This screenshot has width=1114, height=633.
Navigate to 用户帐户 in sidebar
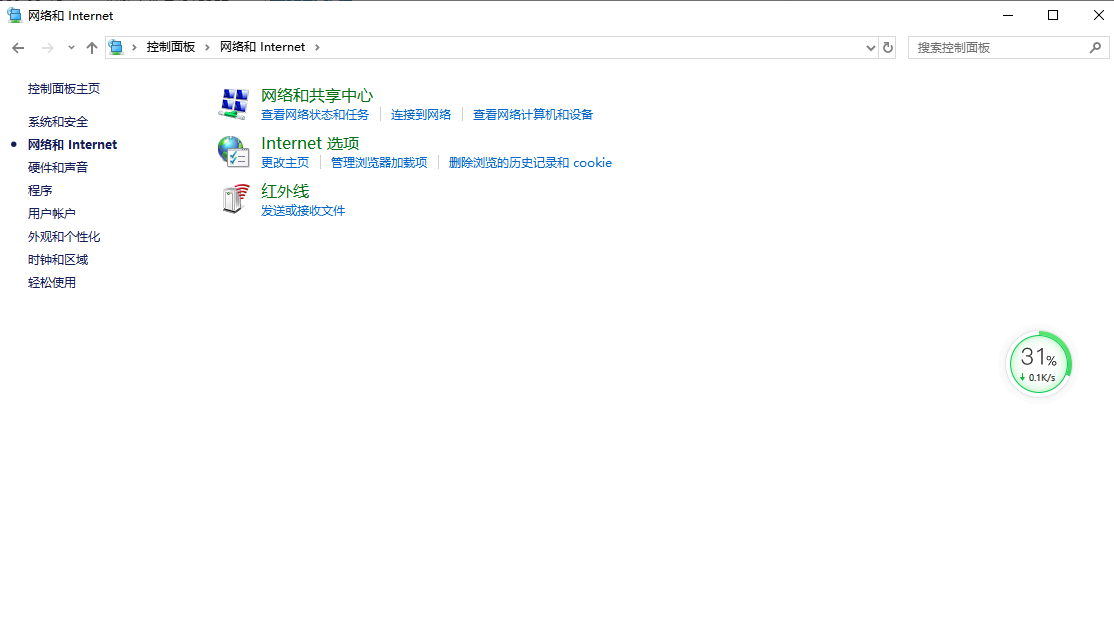[52, 213]
